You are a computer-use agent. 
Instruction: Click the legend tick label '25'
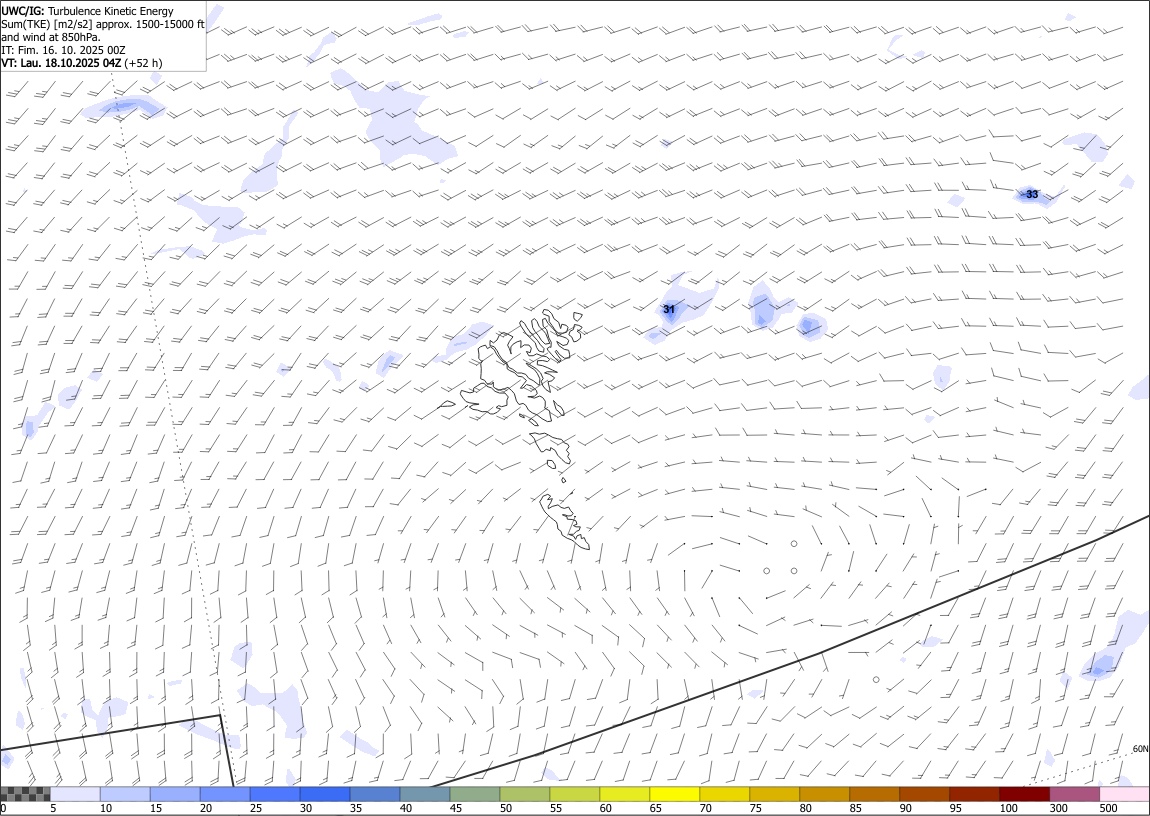tap(255, 808)
